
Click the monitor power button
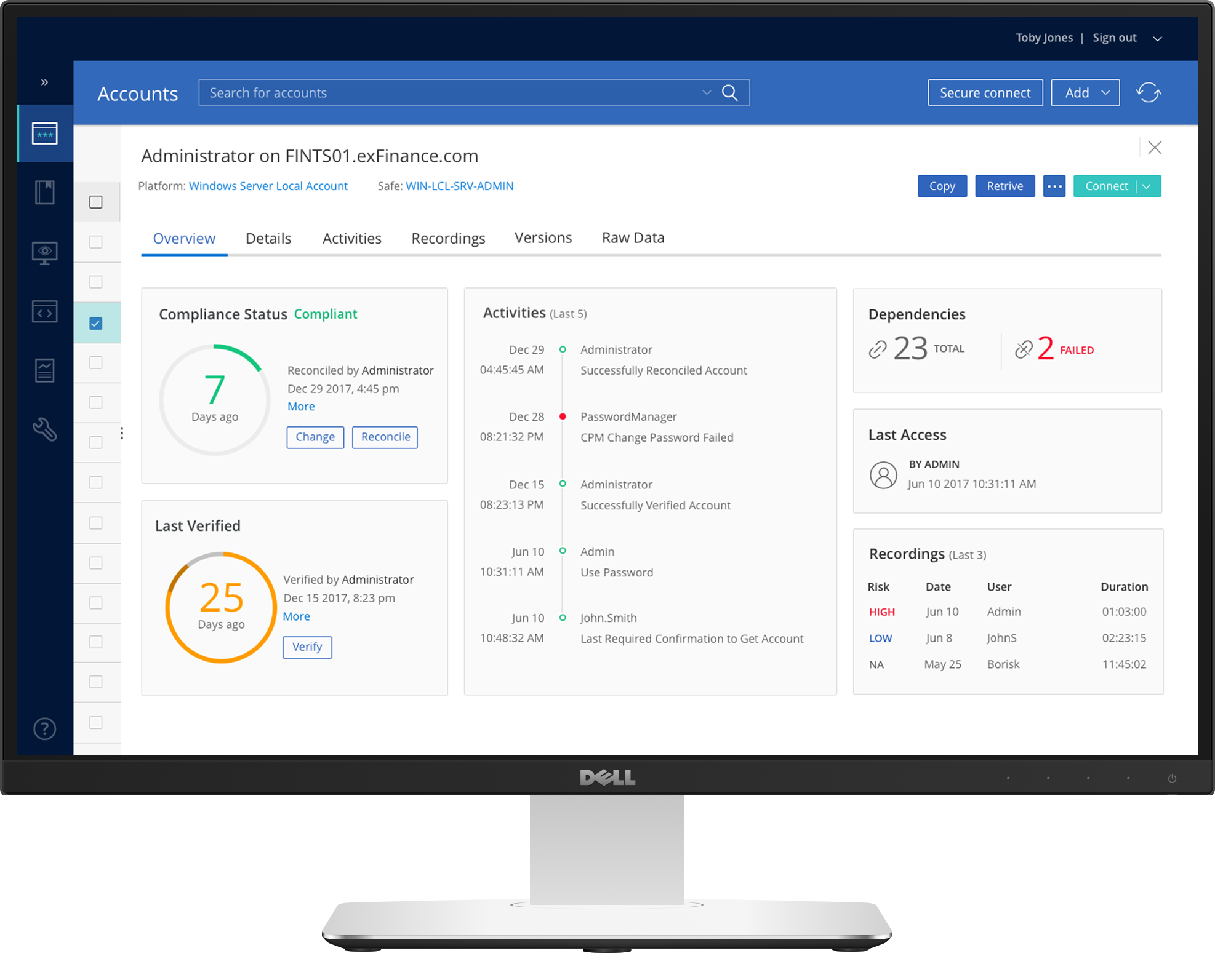click(x=1172, y=778)
